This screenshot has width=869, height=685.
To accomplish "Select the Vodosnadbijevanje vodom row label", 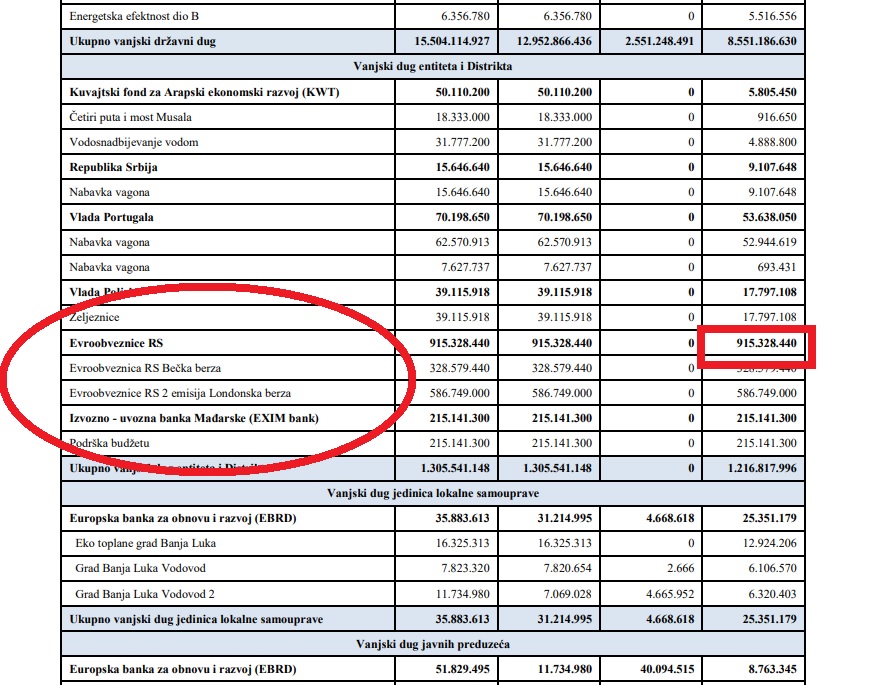I will tap(134, 142).
